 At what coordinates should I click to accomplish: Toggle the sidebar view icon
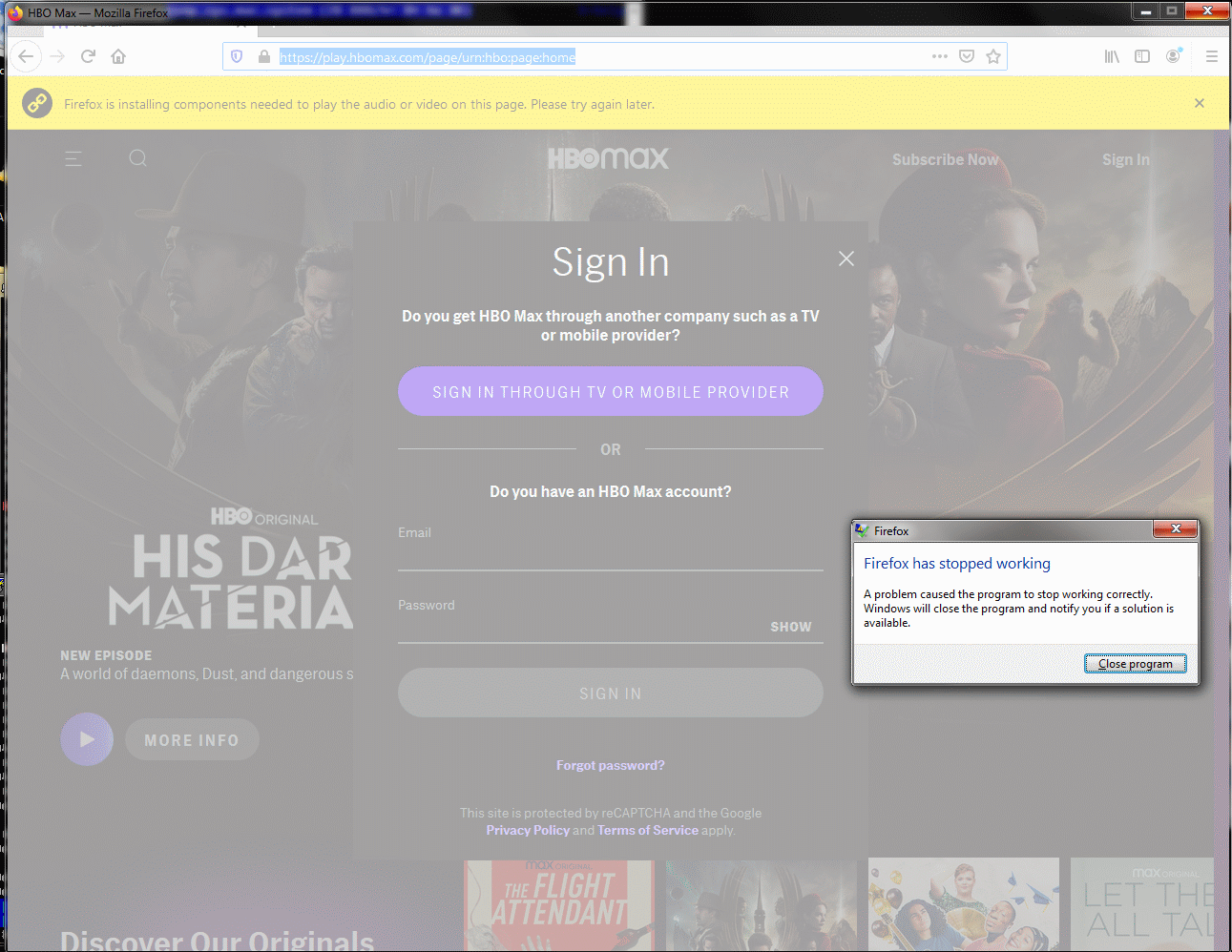[1141, 56]
